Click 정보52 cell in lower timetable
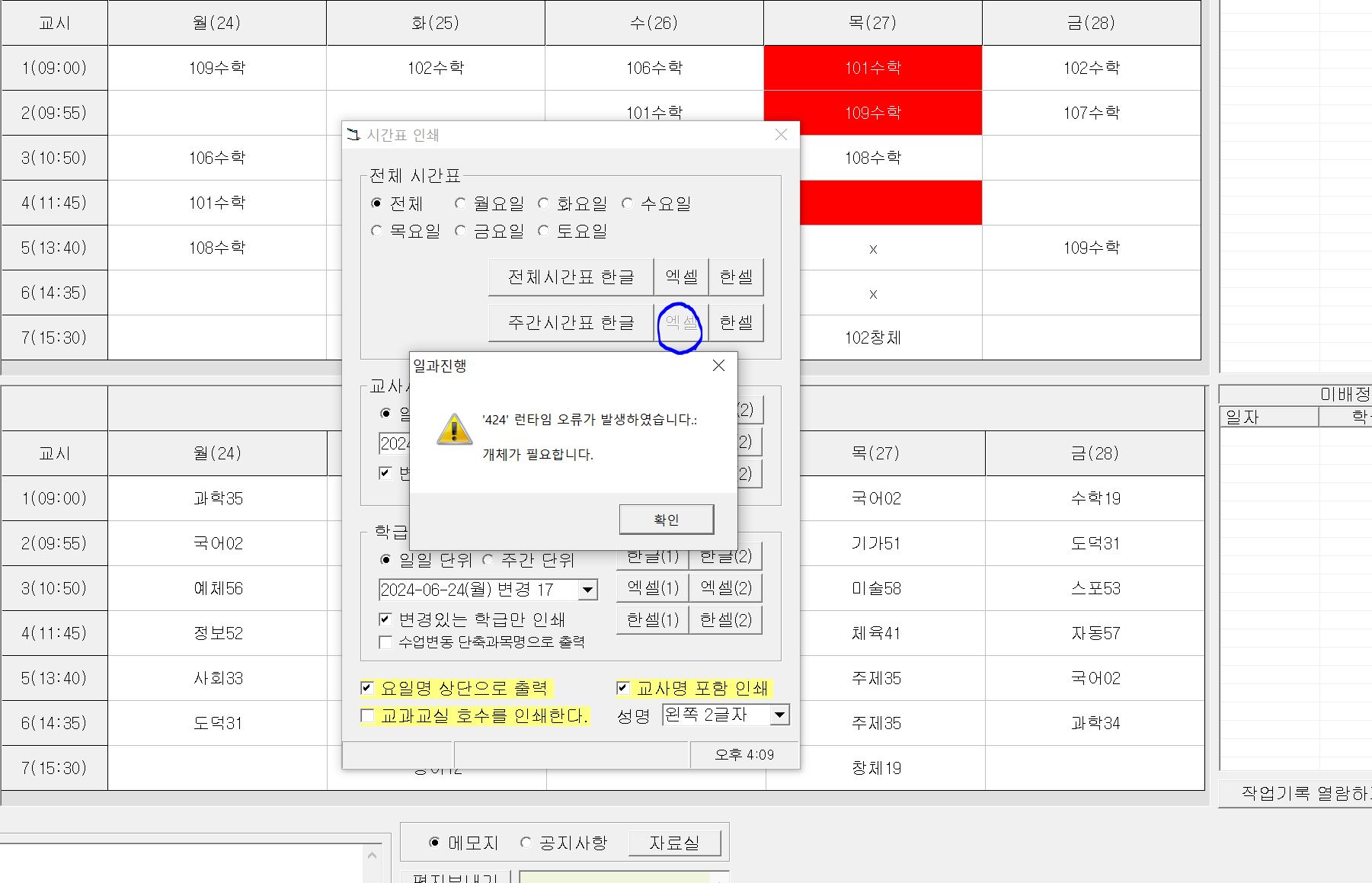1372x883 pixels. 218,633
